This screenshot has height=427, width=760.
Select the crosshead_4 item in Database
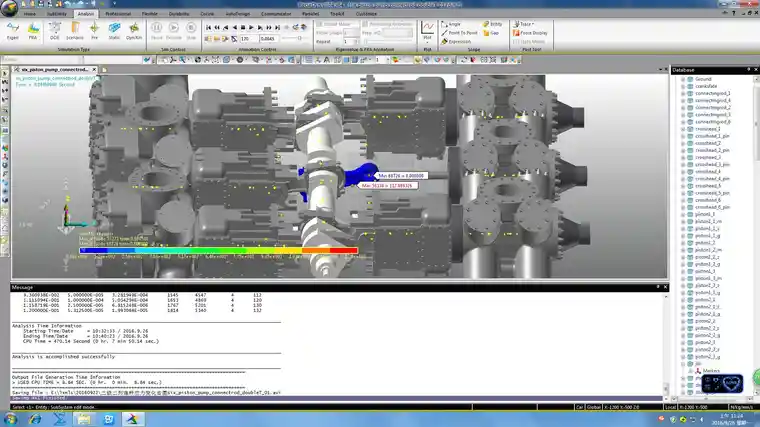tap(708, 172)
